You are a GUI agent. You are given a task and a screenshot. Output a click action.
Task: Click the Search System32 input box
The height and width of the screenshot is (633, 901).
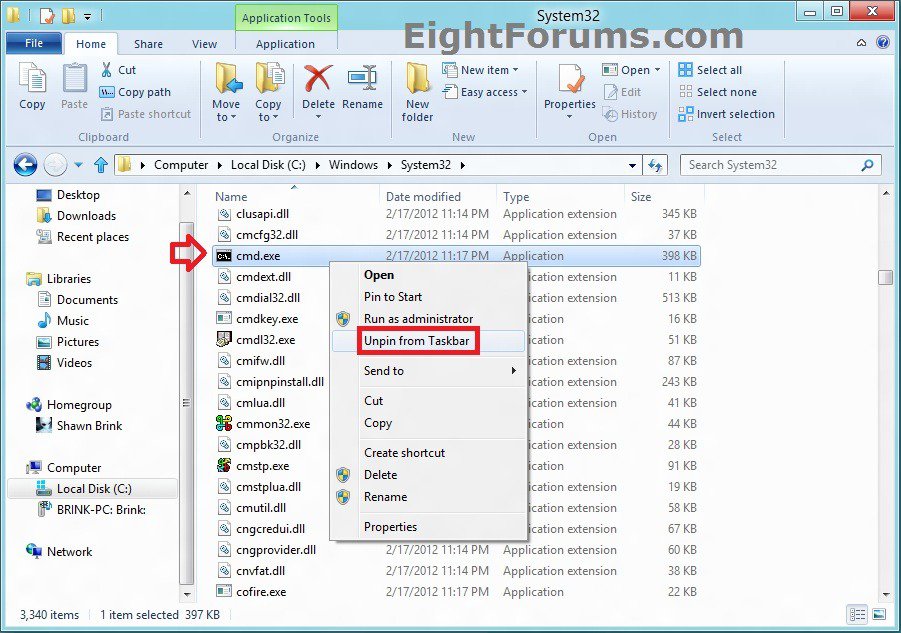pyautogui.click(x=770, y=165)
